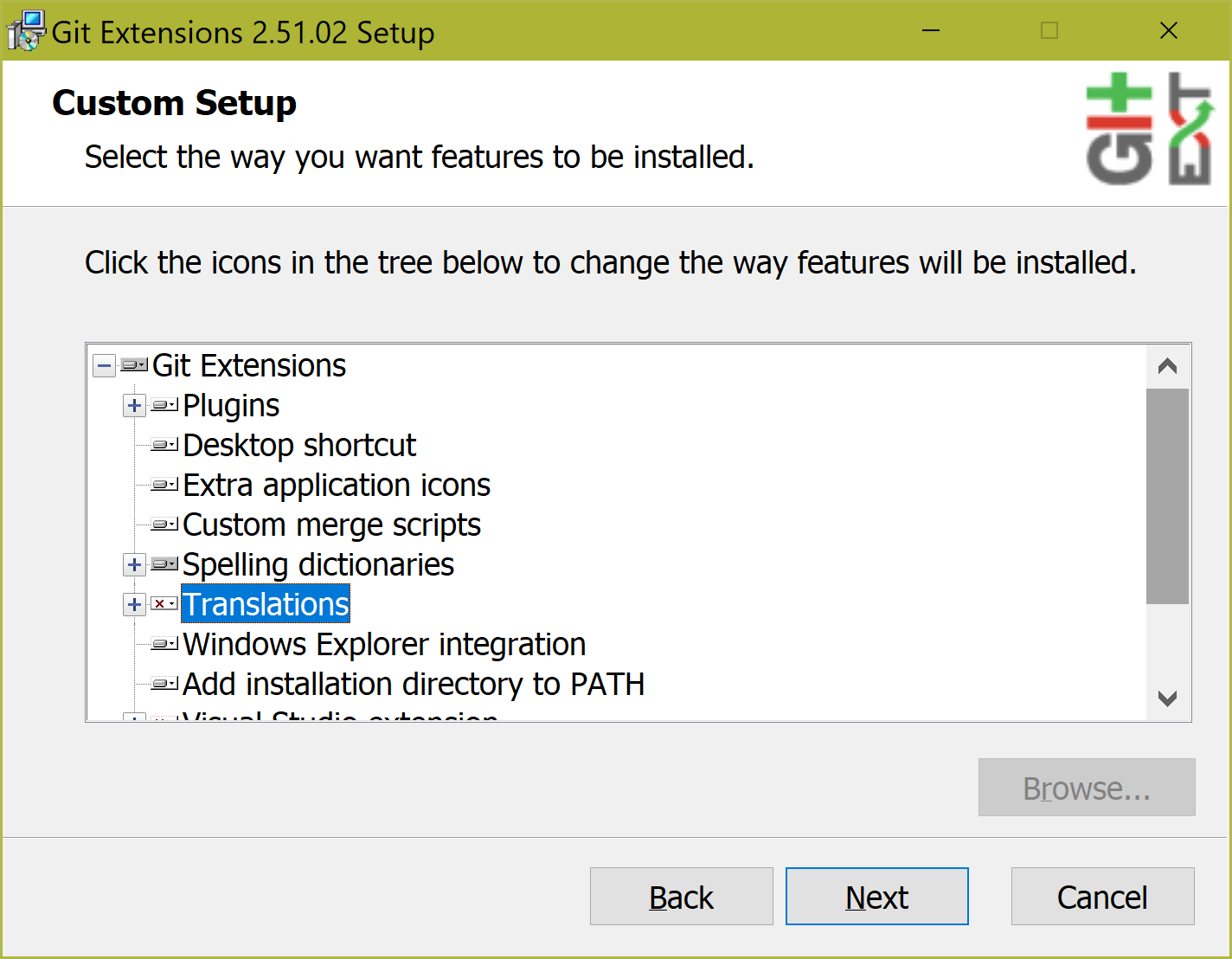Click the red X icon on Translations
The image size is (1232, 959).
point(164,604)
